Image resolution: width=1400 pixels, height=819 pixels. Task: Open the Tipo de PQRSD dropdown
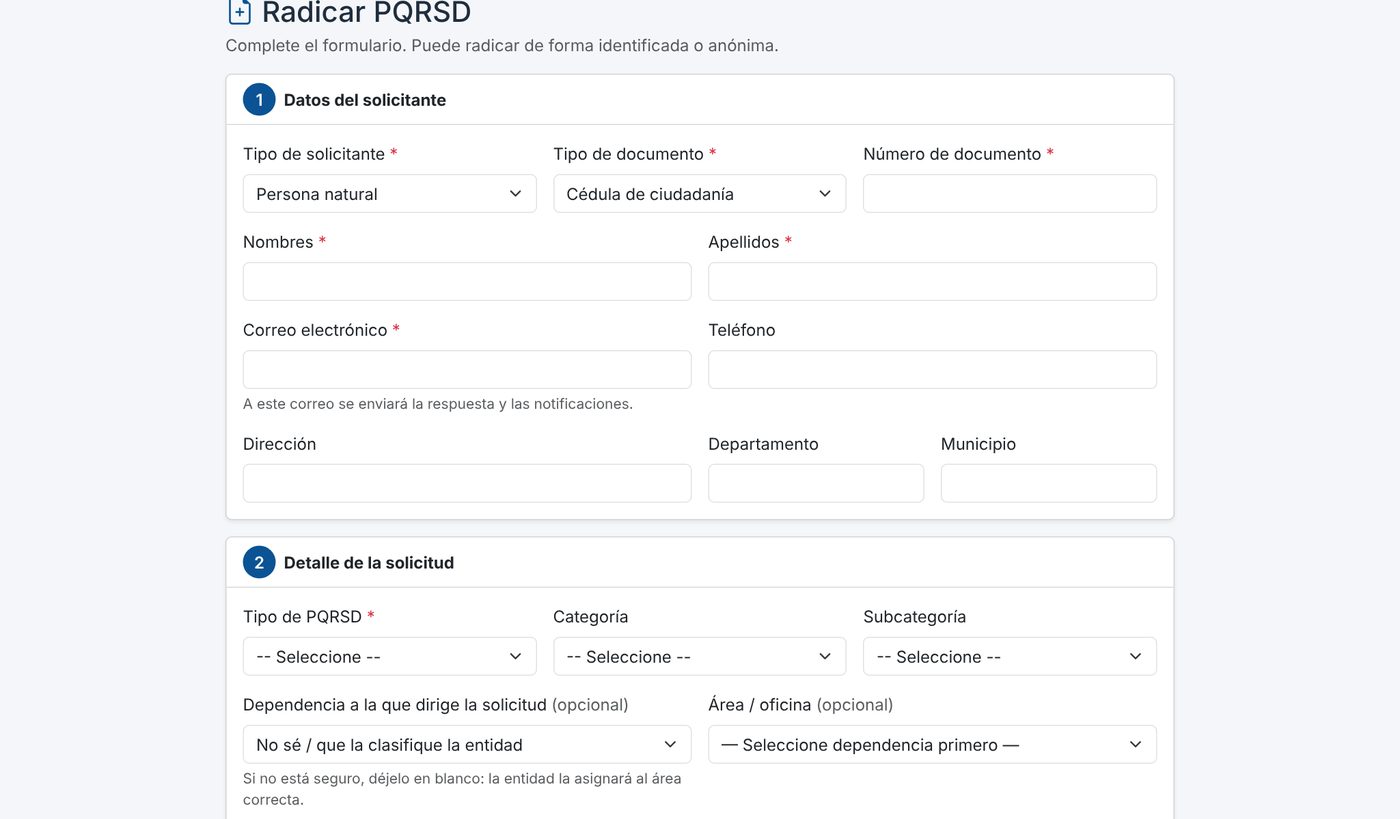[x=390, y=657]
